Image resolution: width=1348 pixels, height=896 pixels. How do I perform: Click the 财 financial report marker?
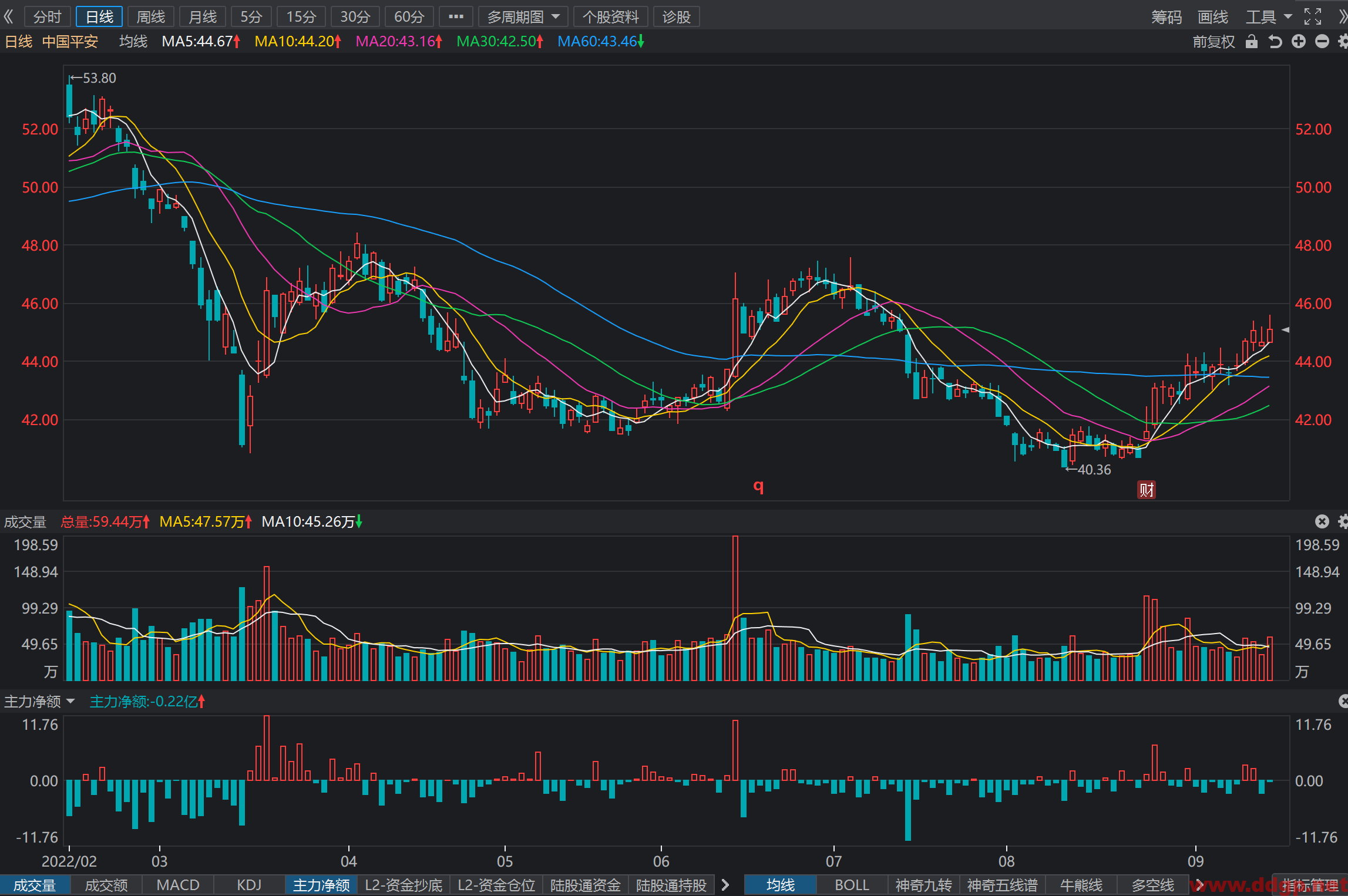click(x=1147, y=489)
